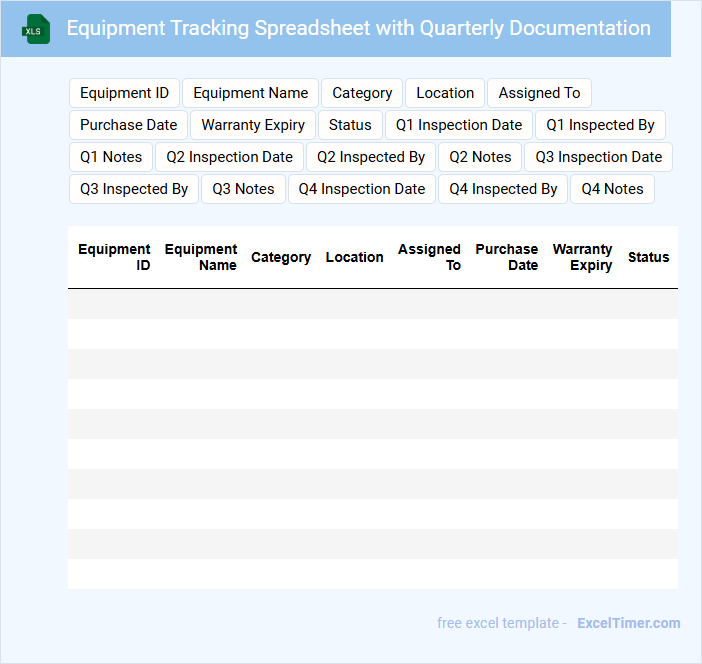Image resolution: width=702 pixels, height=664 pixels.
Task: Click the Category tag
Action: pyautogui.click(x=362, y=93)
